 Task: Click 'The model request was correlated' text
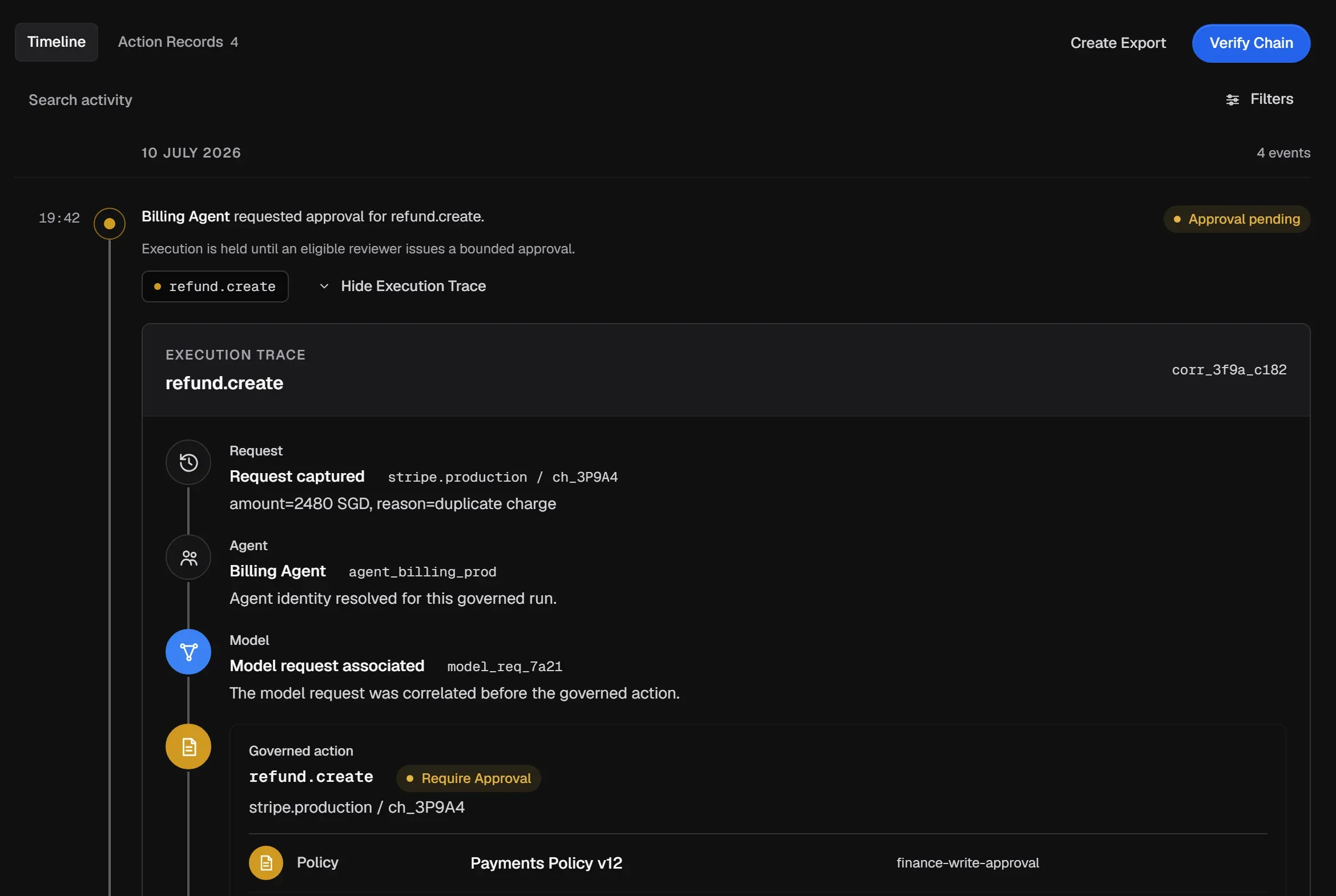[x=454, y=693]
